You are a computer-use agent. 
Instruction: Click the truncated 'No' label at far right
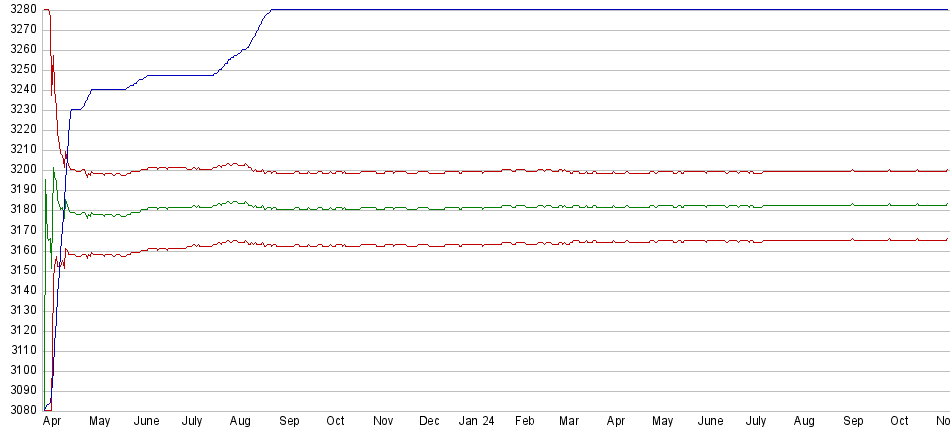[941, 421]
